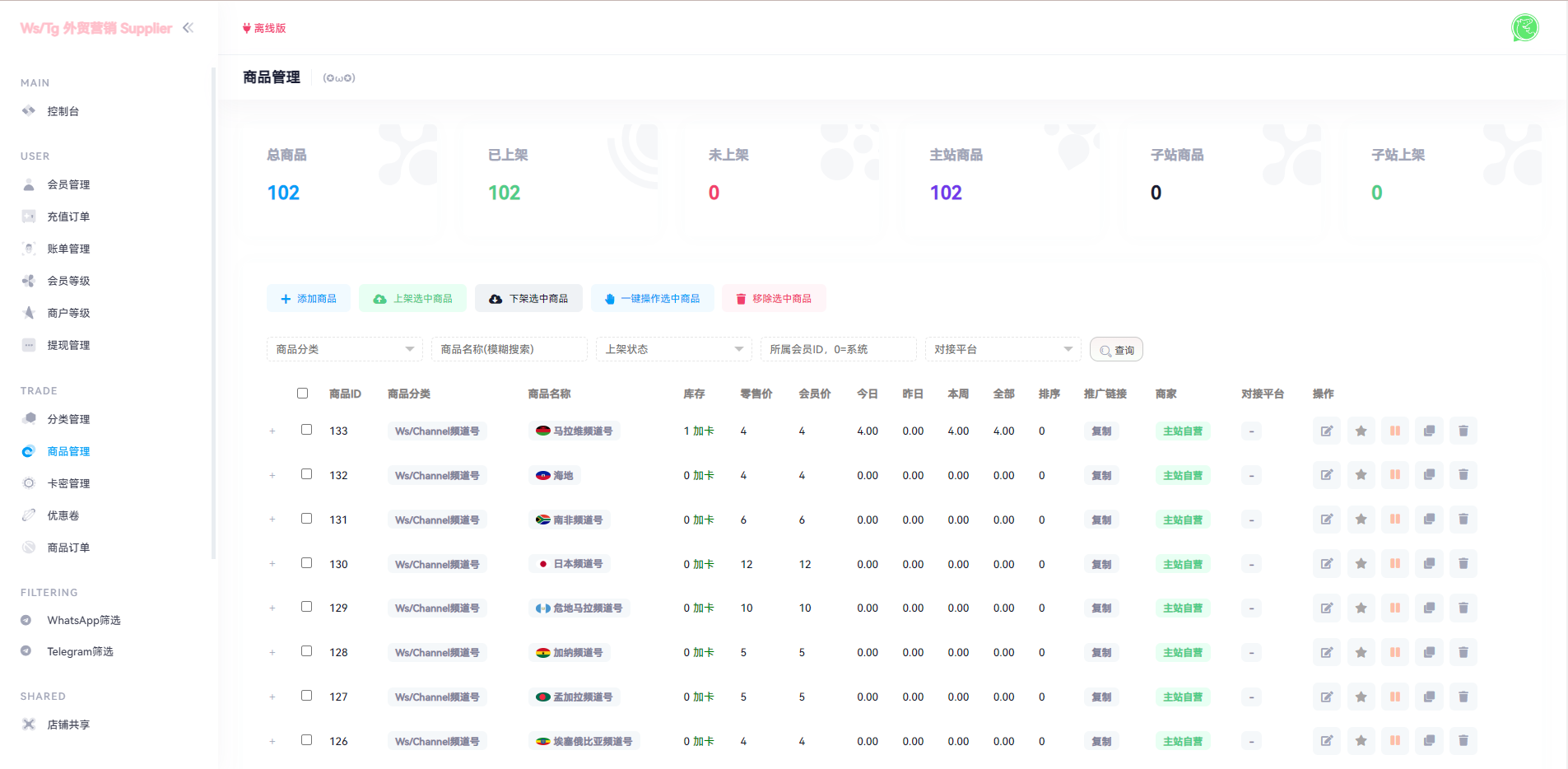Expand the 对接平台 dropdown
The image size is (1568, 769).
point(1003,349)
